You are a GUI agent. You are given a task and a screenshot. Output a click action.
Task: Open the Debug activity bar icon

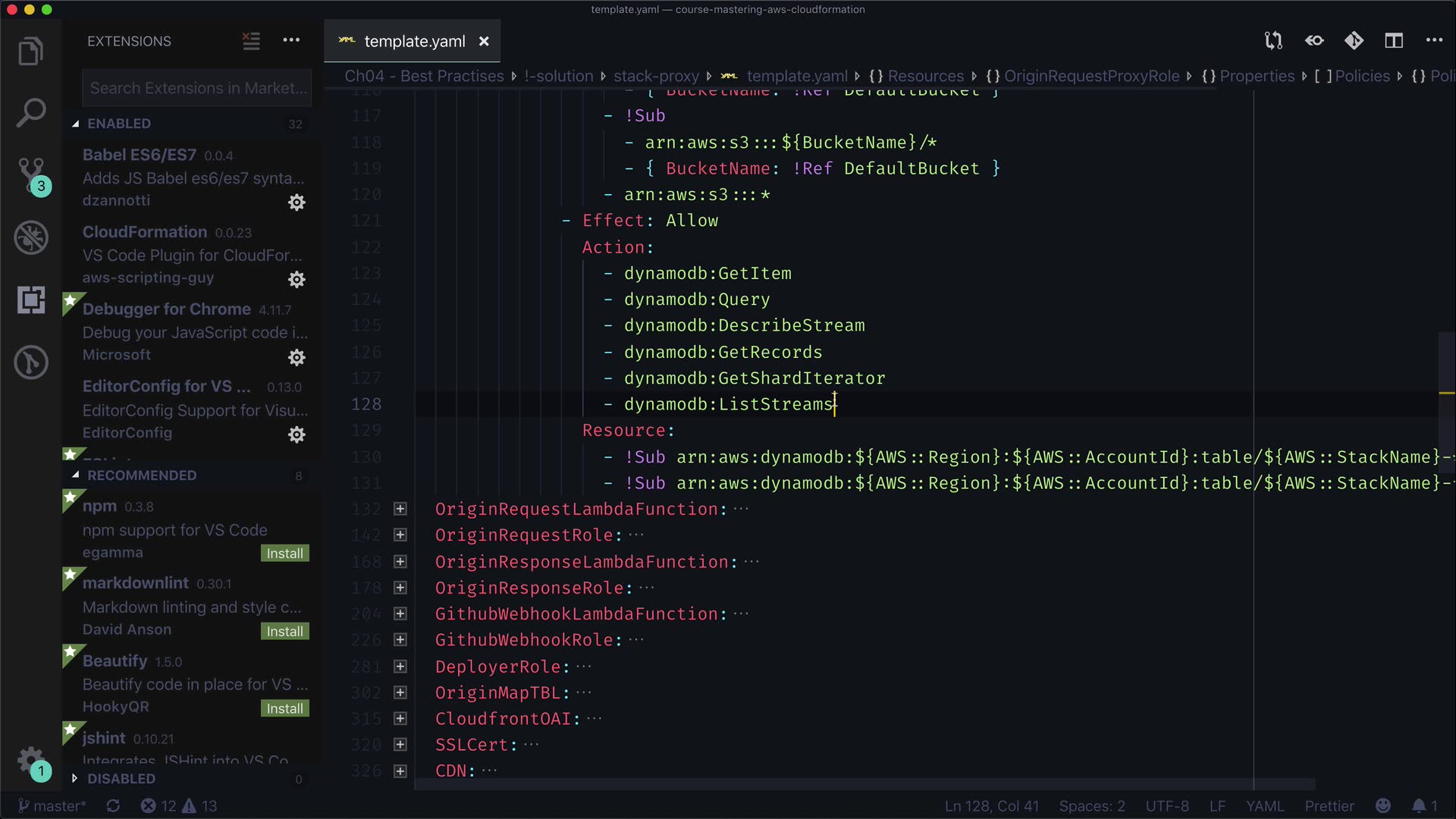[x=30, y=237]
